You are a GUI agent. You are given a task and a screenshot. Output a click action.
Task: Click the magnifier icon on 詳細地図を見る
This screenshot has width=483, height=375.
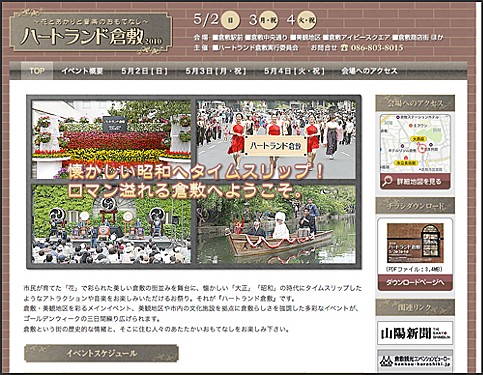pyautogui.click(x=387, y=181)
